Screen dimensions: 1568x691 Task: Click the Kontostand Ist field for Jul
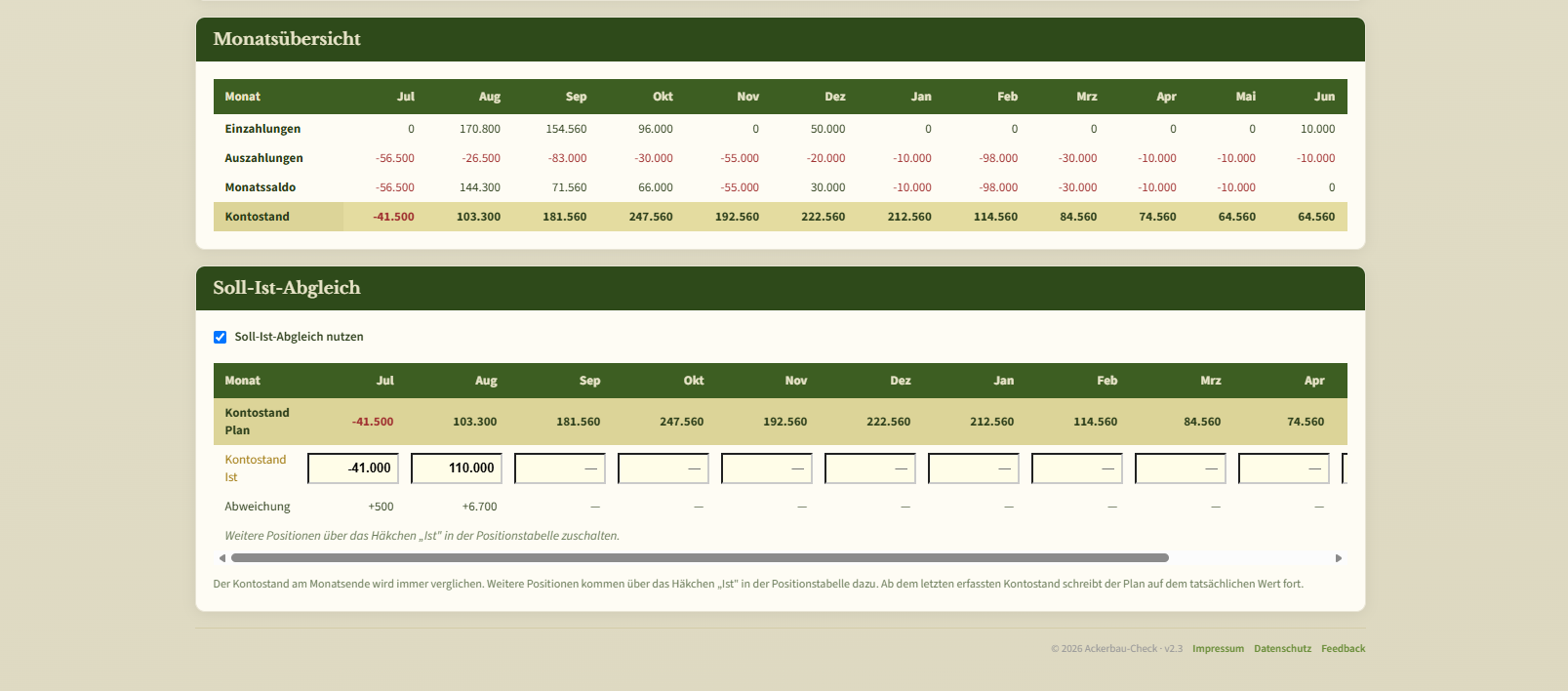coord(353,468)
